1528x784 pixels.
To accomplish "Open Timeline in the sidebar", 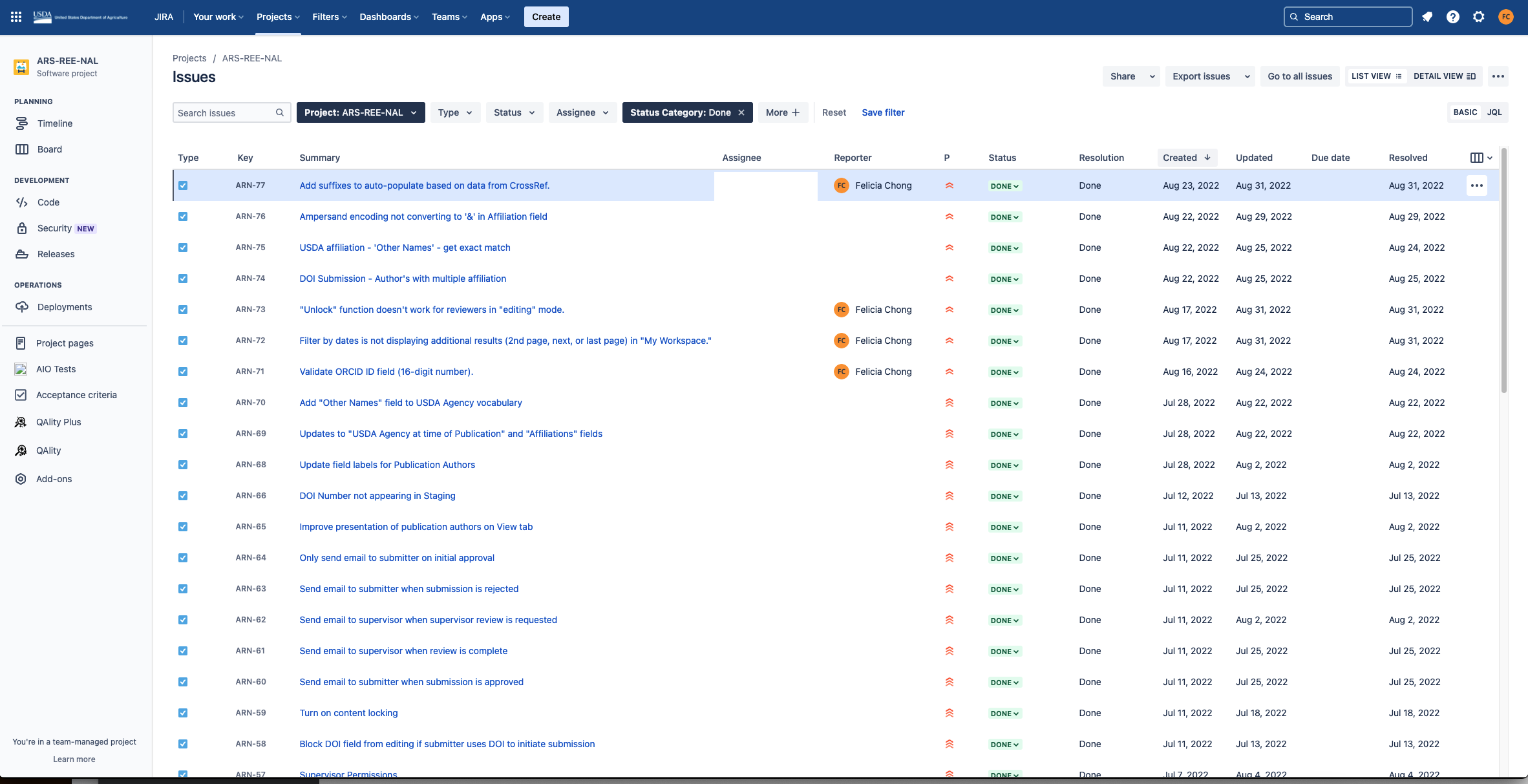I will click(x=55, y=123).
